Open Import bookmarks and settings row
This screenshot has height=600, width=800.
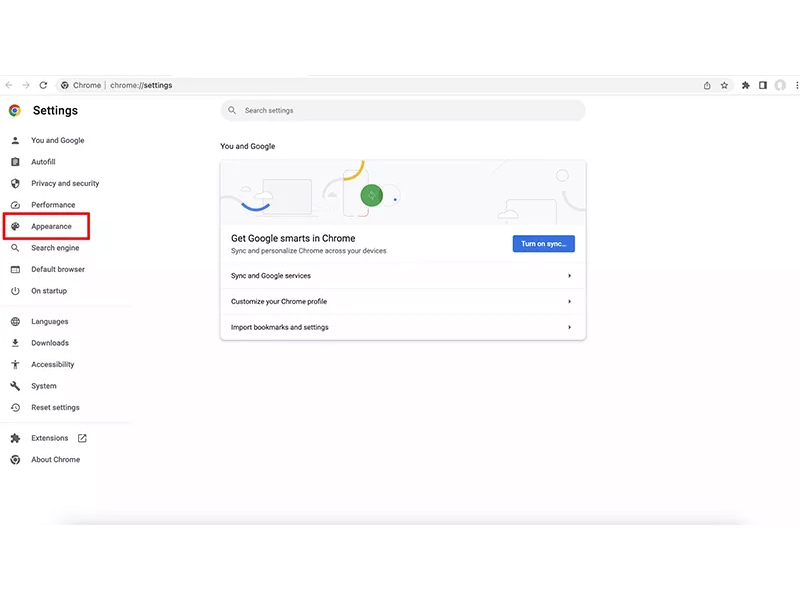coord(403,327)
